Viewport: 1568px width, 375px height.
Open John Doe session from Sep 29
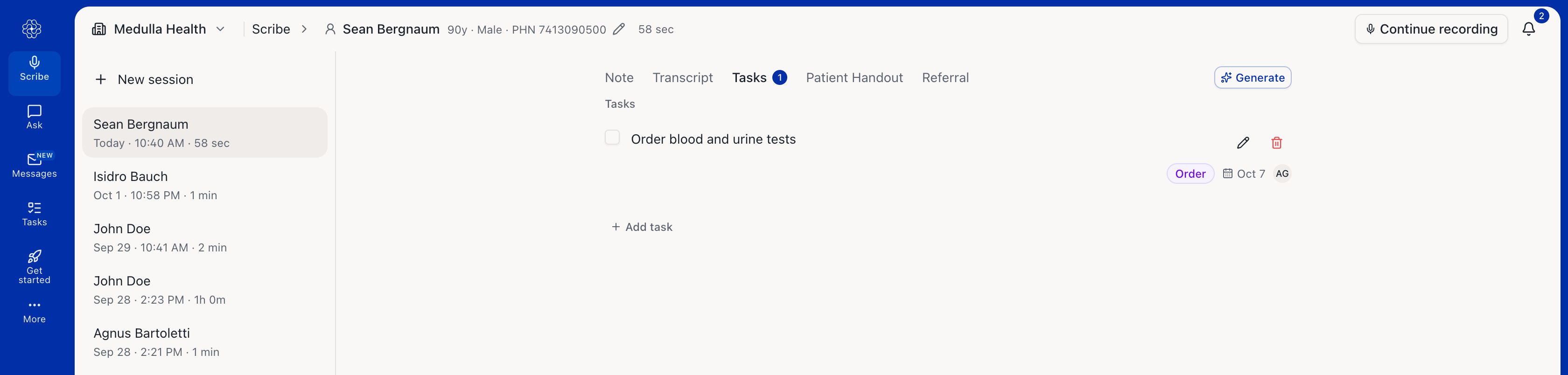[x=204, y=237]
